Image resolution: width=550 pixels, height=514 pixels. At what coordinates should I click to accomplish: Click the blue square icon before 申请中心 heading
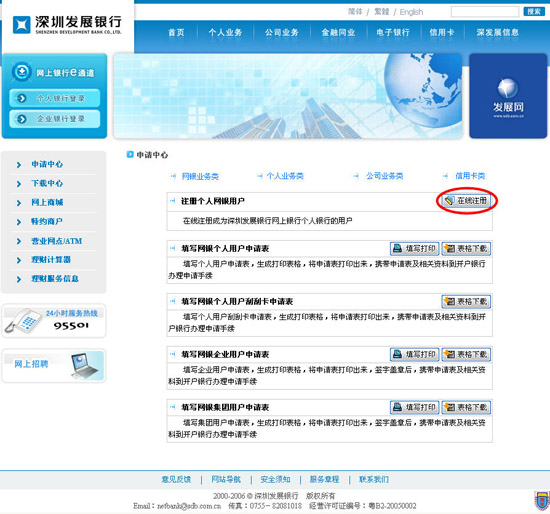tap(130, 154)
